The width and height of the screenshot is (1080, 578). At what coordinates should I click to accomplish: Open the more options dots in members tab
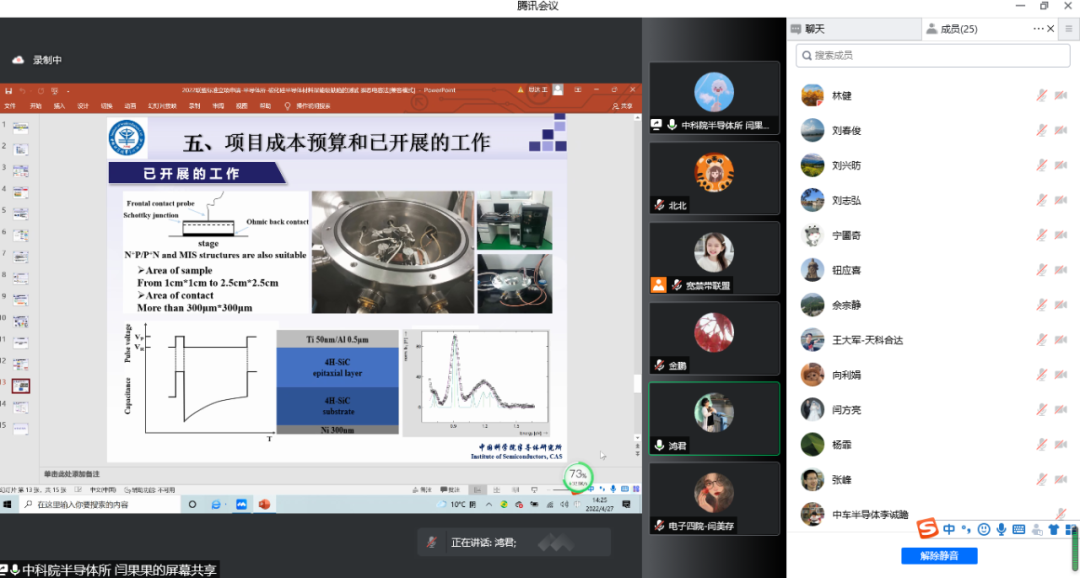click(1038, 29)
